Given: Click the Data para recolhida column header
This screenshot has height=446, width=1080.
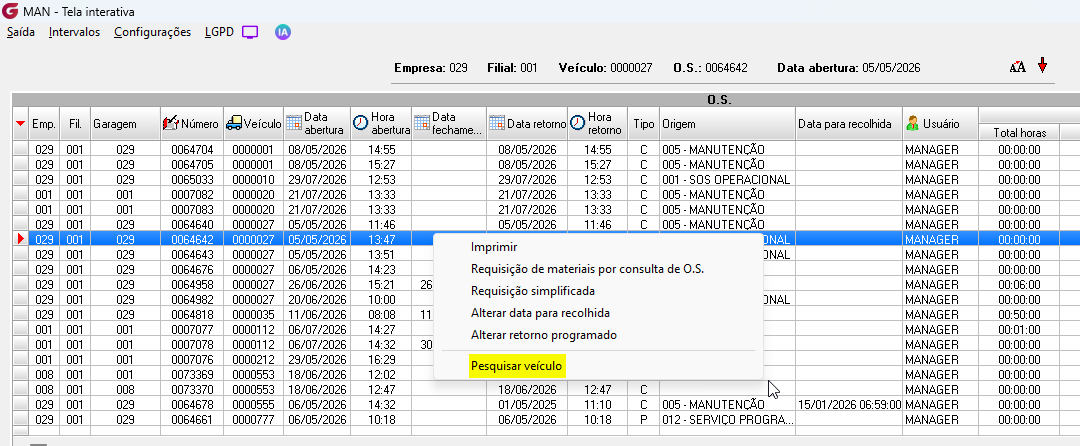Looking at the screenshot, I should (849, 124).
